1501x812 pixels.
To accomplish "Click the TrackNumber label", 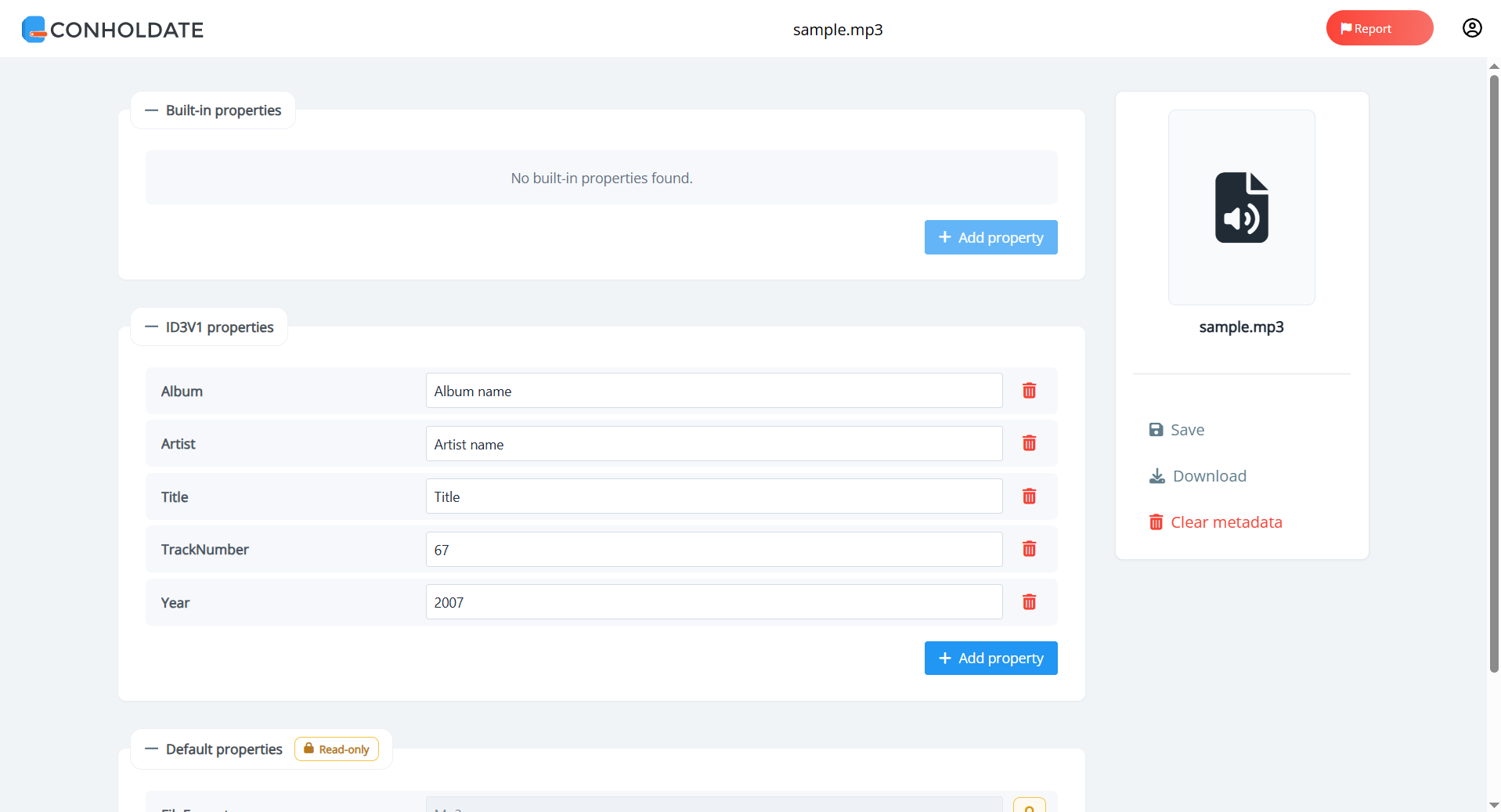I will pyautogui.click(x=204, y=550).
